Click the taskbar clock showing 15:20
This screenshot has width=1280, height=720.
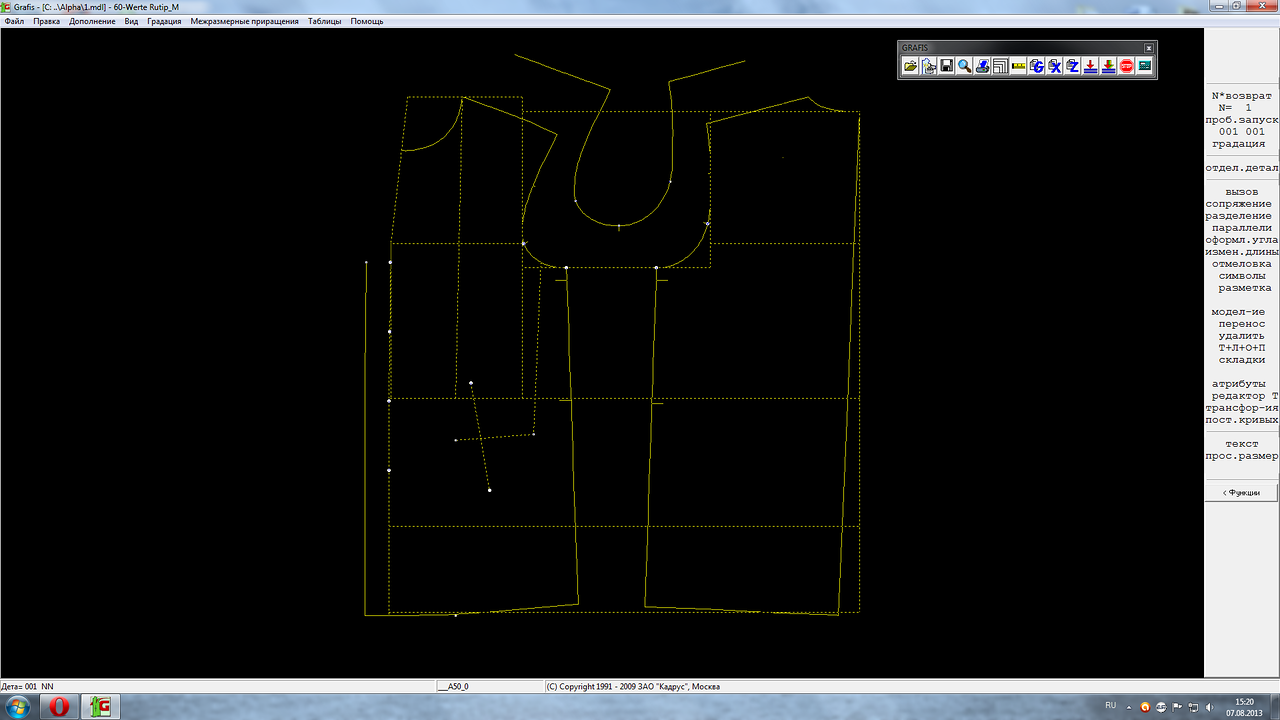coord(1244,707)
